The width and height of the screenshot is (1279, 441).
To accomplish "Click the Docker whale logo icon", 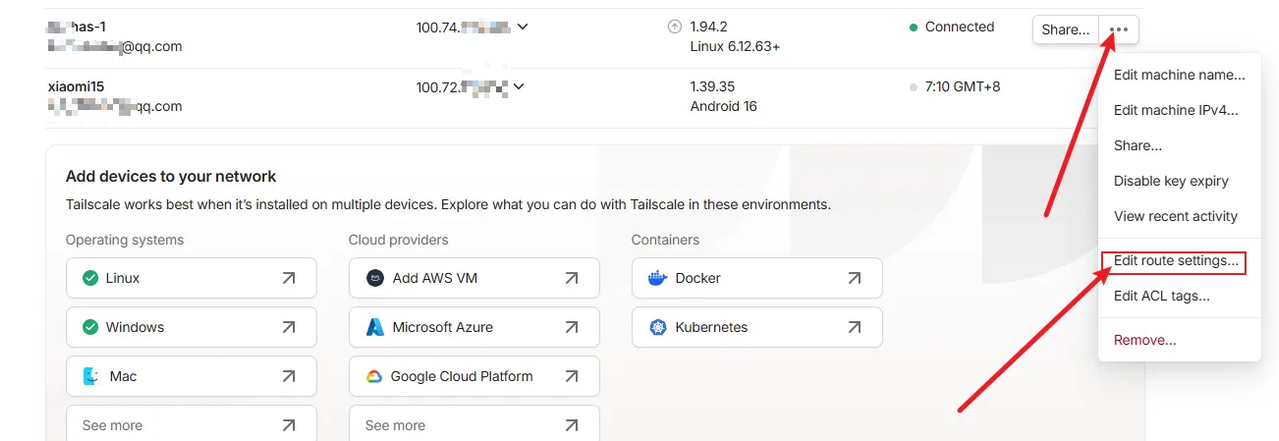I will coord(657,278).
